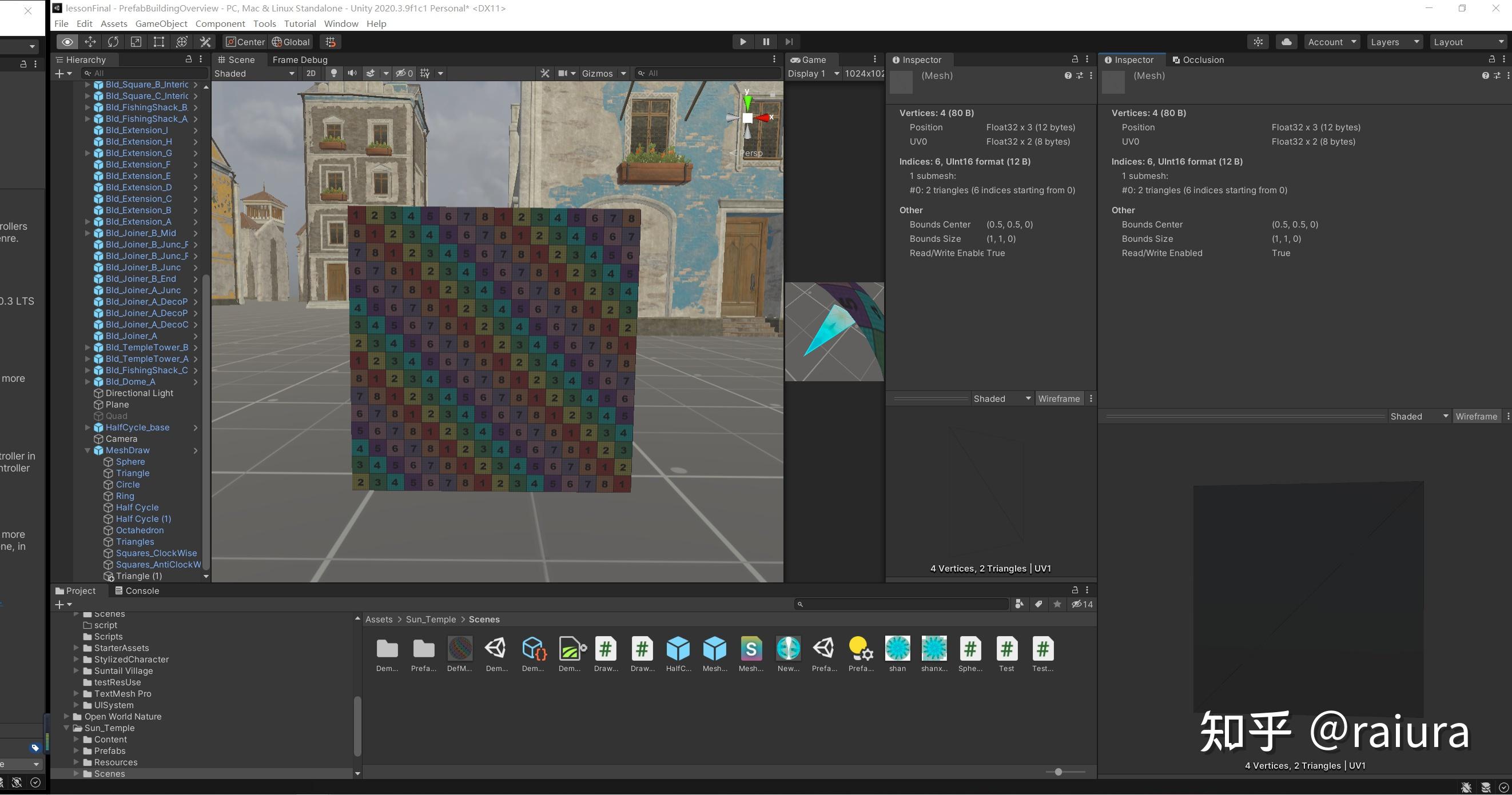
Task: Click the cloud services icon near Account
Action: tap(1286, 42)
